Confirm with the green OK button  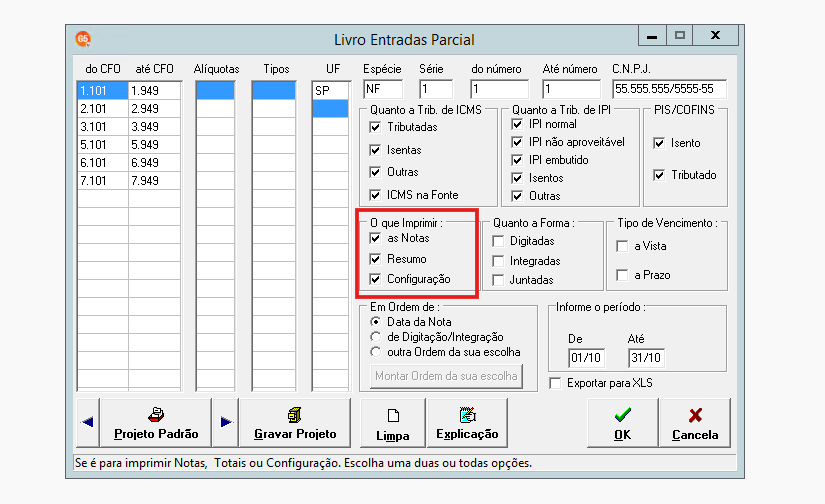click(622, 422)
